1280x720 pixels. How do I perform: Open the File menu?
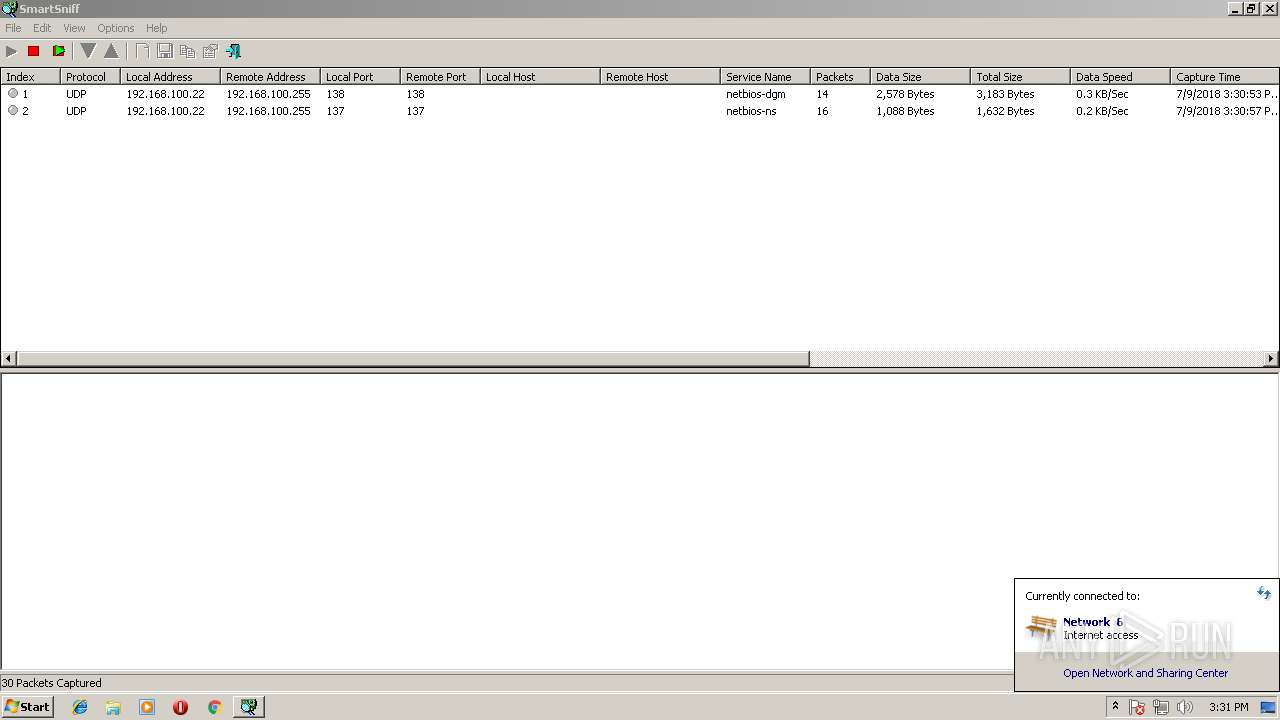(x=13, y=28)
